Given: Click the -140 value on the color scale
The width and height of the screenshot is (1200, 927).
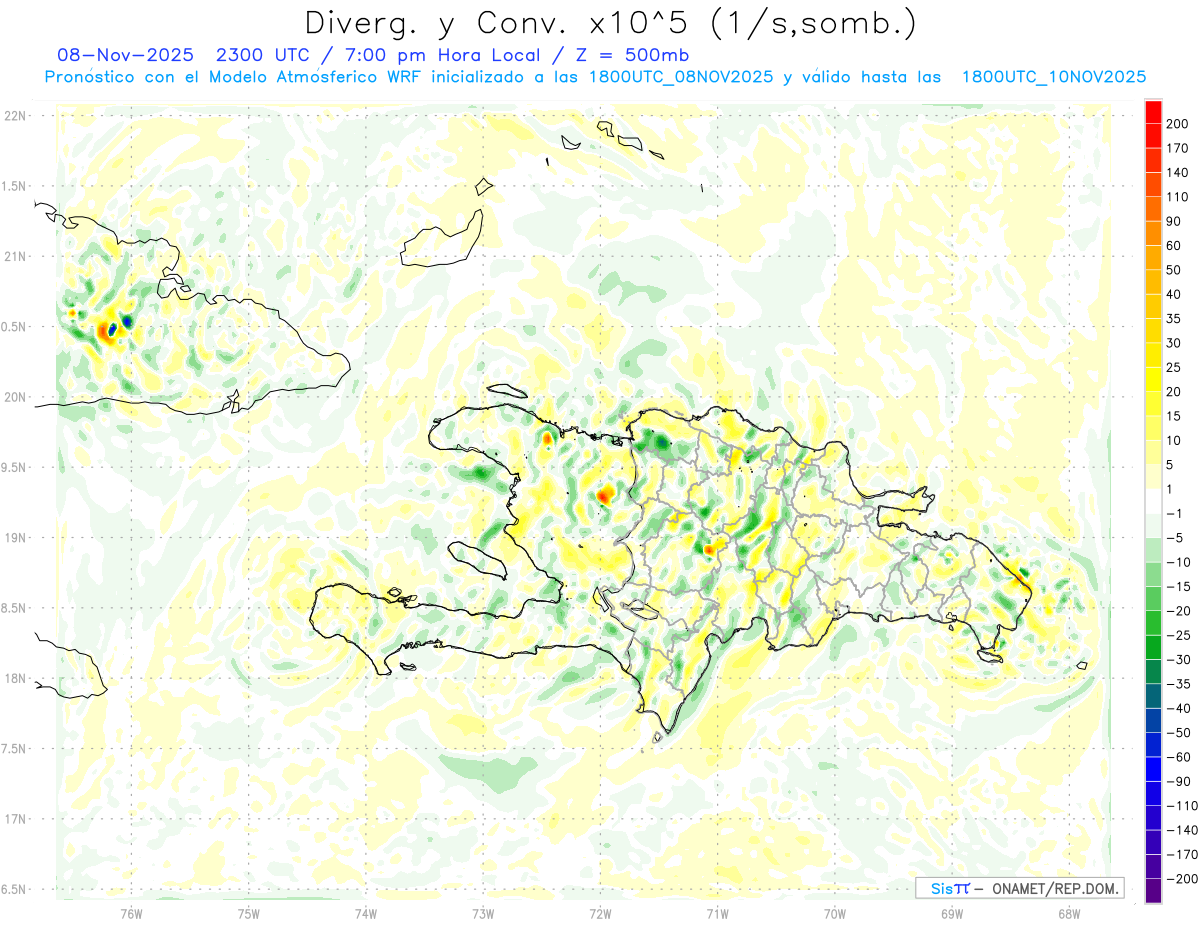Looking at the screenshot, I should (x=1180, y=830).
